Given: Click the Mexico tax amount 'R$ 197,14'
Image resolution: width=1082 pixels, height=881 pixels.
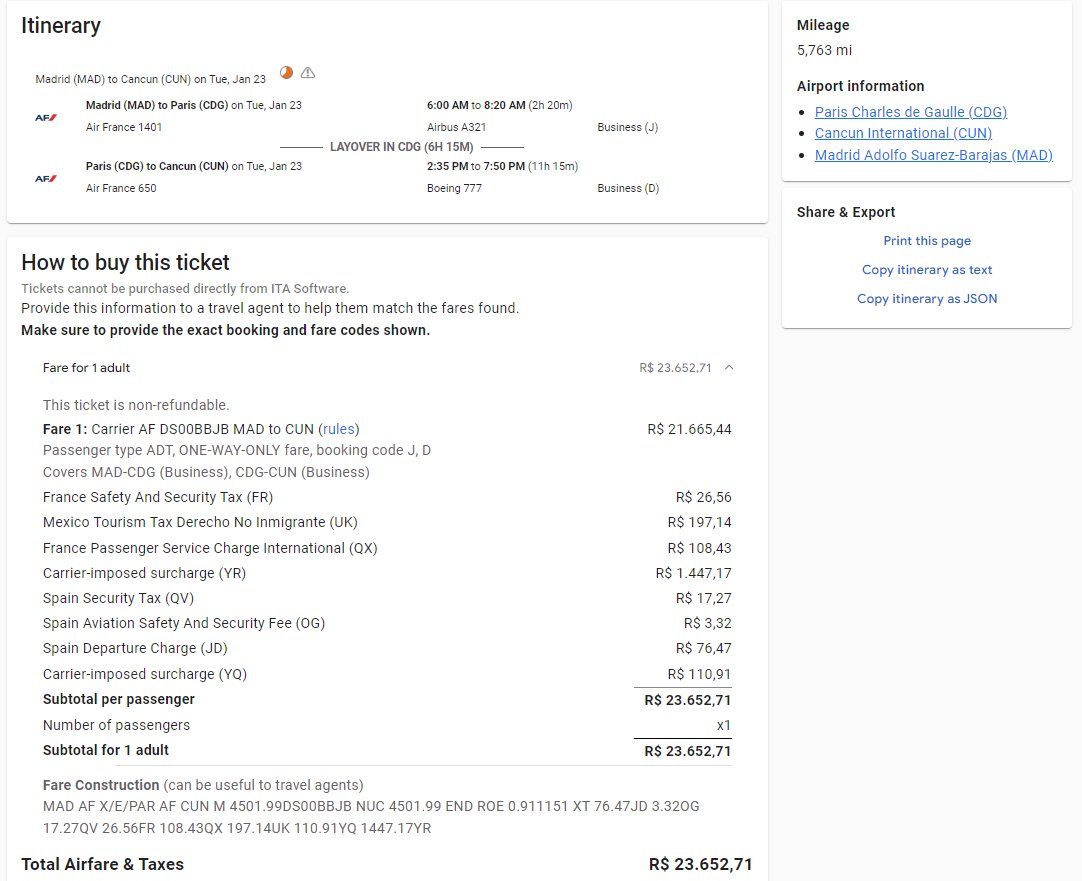Looking at the screenshot, I should 699,522.
